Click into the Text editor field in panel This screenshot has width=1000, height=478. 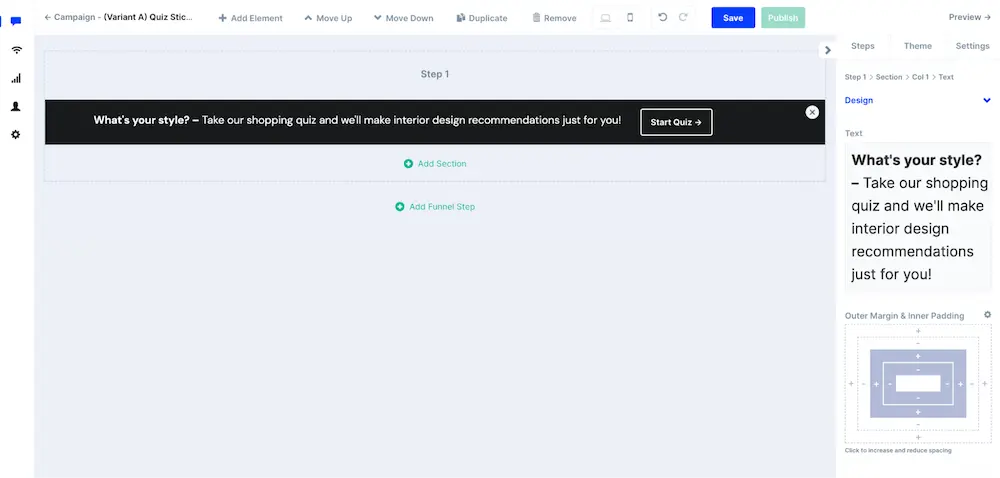click(x=918, y=217)
